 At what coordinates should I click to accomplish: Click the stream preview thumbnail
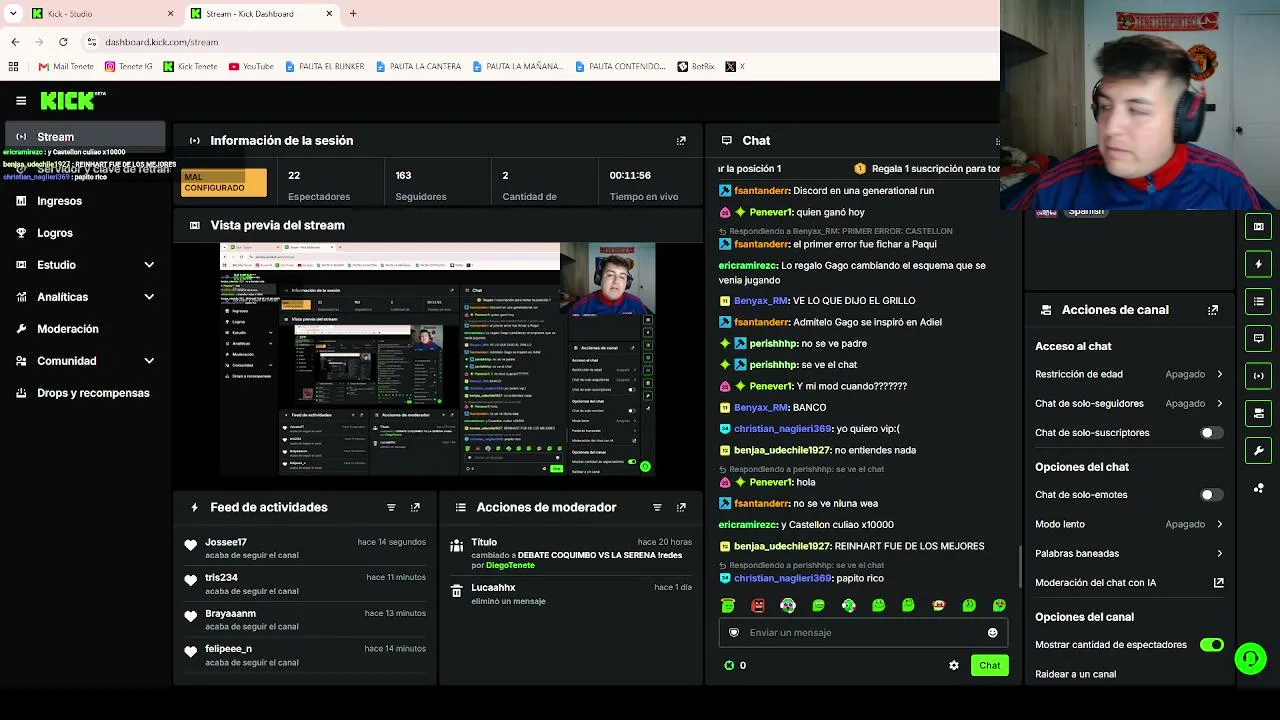tap(438, 360)
